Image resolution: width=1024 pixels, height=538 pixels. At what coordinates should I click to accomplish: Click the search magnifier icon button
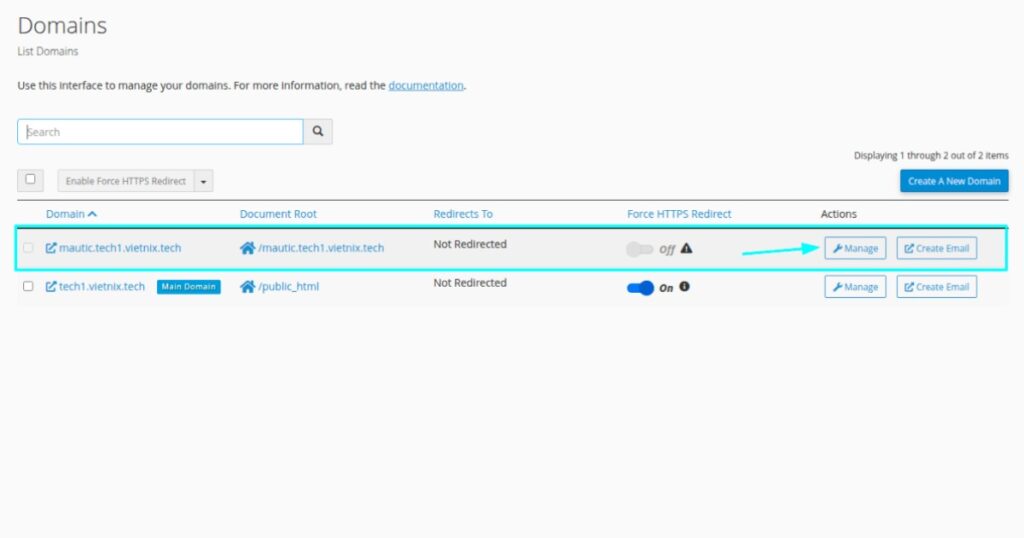coord(318,132)
